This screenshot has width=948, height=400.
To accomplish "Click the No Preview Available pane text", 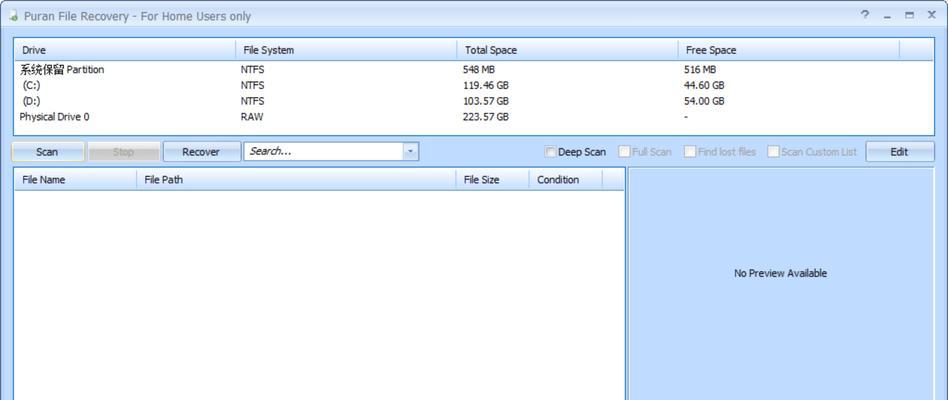I will [x=781, y=273].
